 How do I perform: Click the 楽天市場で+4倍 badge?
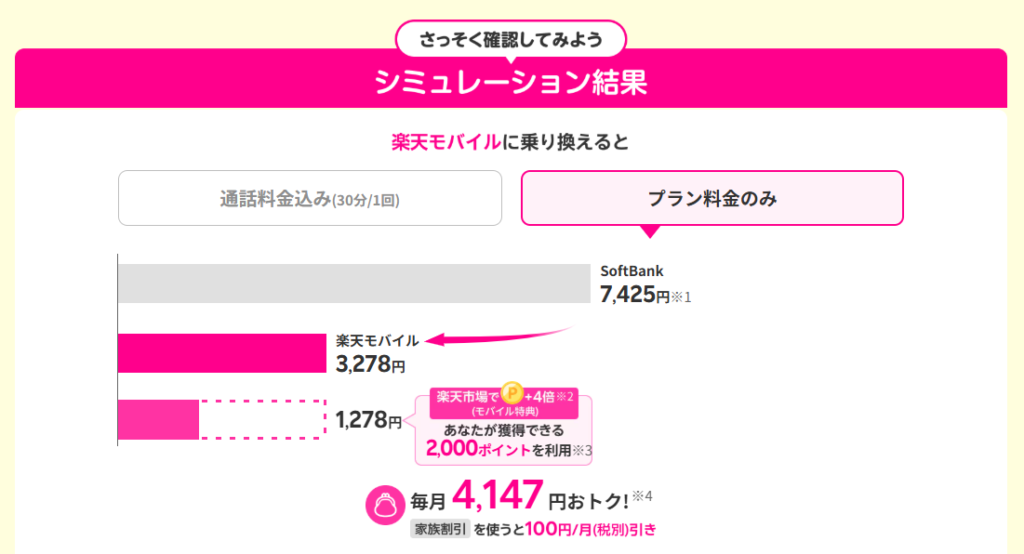coord(504,403)
